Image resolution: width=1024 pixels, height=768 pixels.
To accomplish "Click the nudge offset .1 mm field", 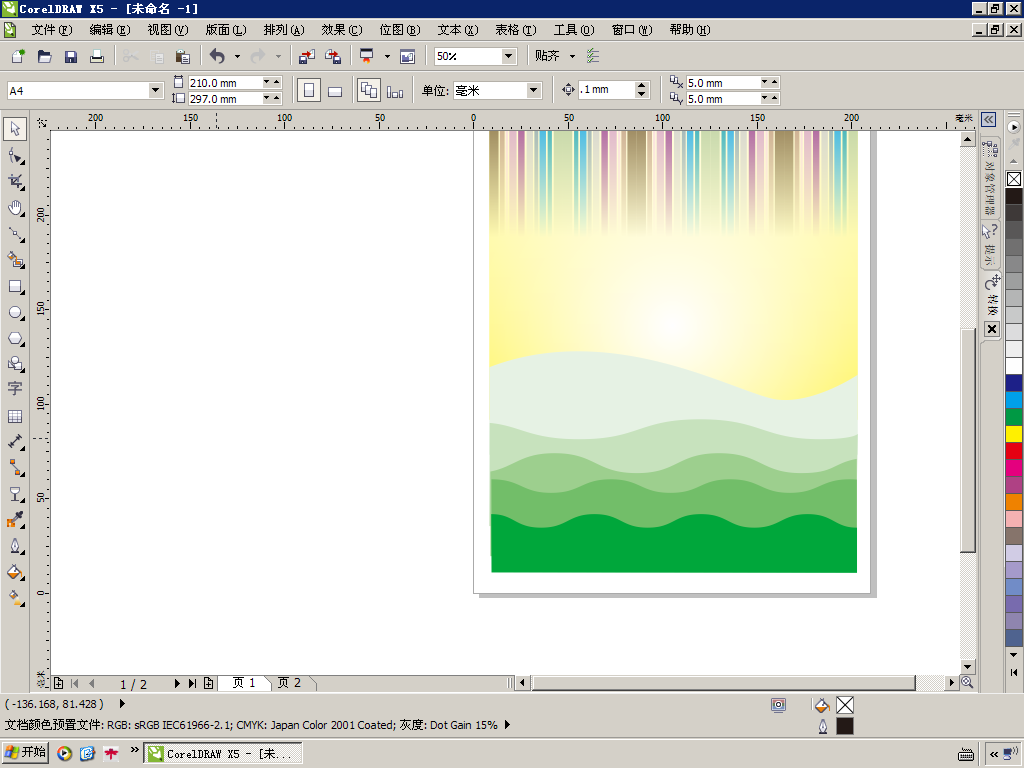I will click(606, 89).
